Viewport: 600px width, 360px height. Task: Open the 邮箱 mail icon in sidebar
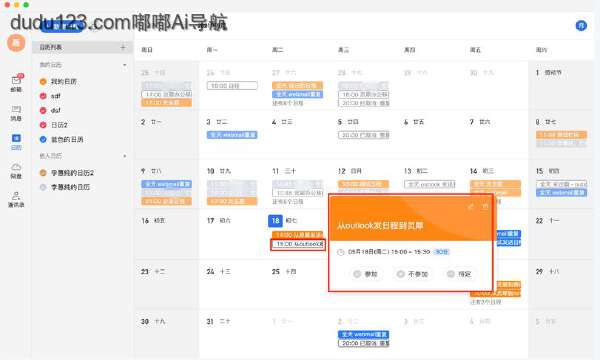tap(16, 83)
